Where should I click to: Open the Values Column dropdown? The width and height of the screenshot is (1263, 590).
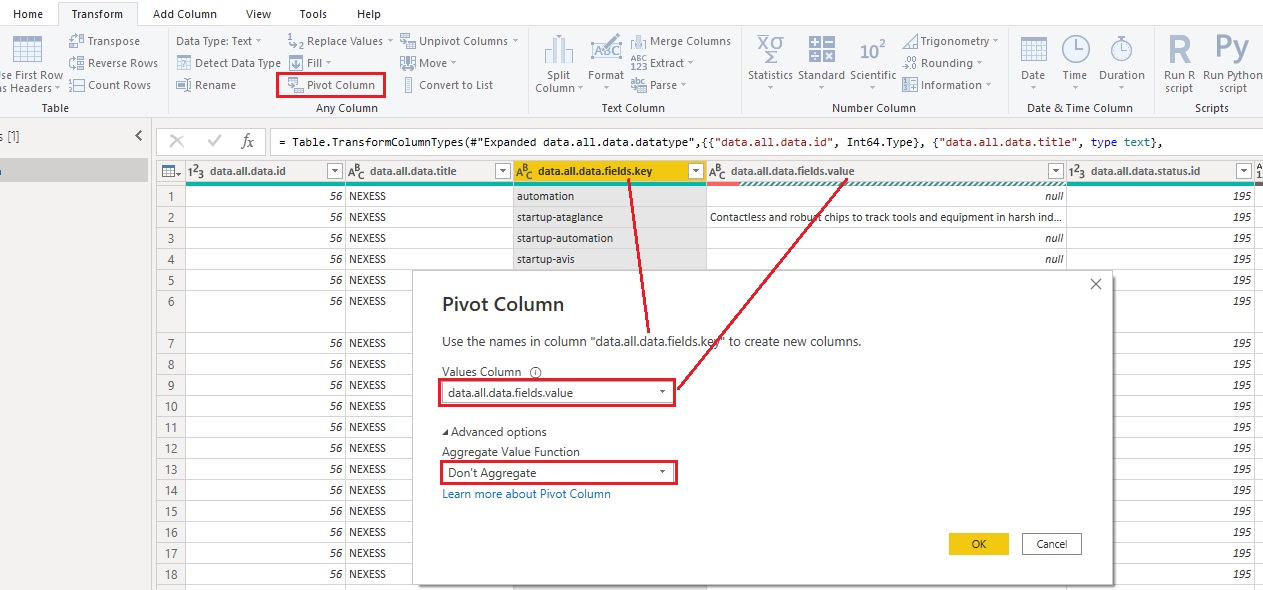[557, 393]
